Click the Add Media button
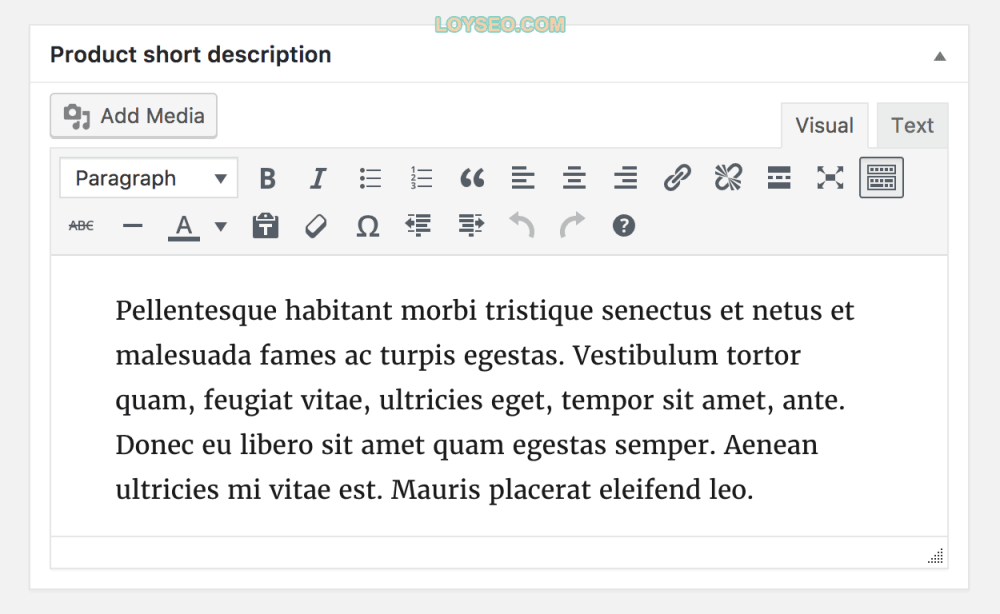Image resolution: width=1000 pixels, height=614 pixels. [x=134, y=116]
